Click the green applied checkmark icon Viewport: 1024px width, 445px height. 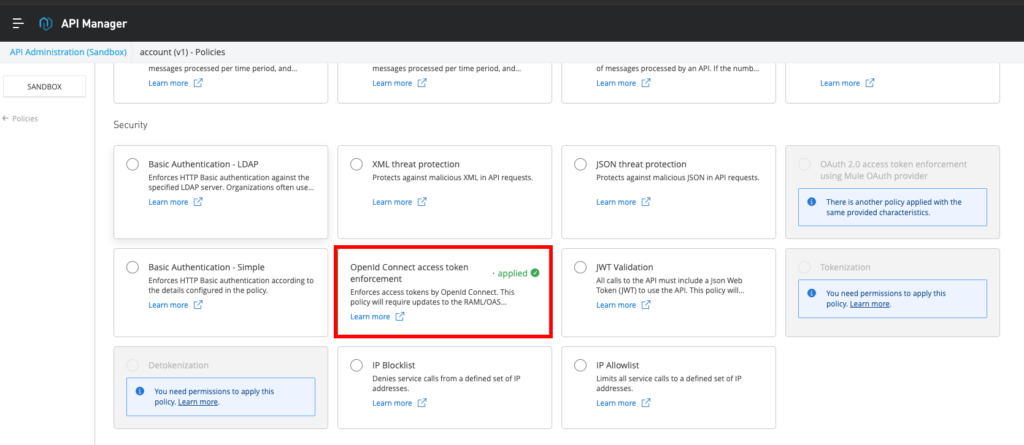pyautogui.click(x=535, y=272)
